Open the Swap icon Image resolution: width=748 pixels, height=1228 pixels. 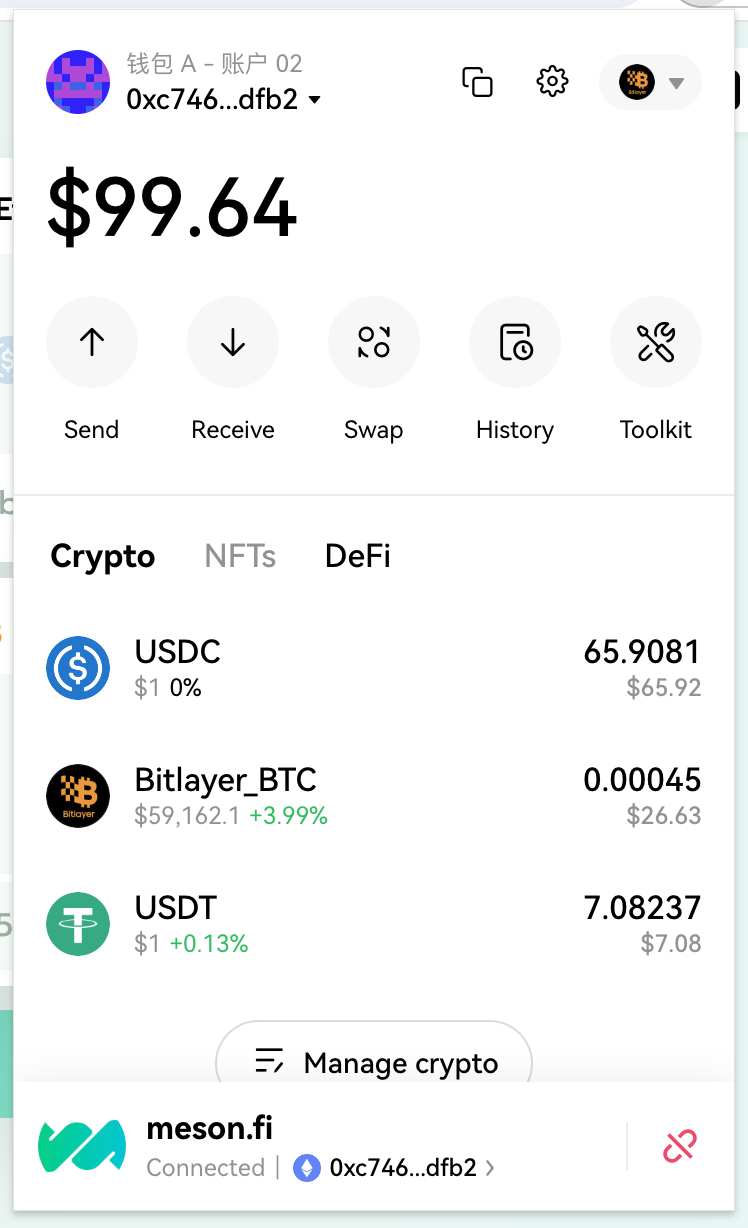click(374, 343)
